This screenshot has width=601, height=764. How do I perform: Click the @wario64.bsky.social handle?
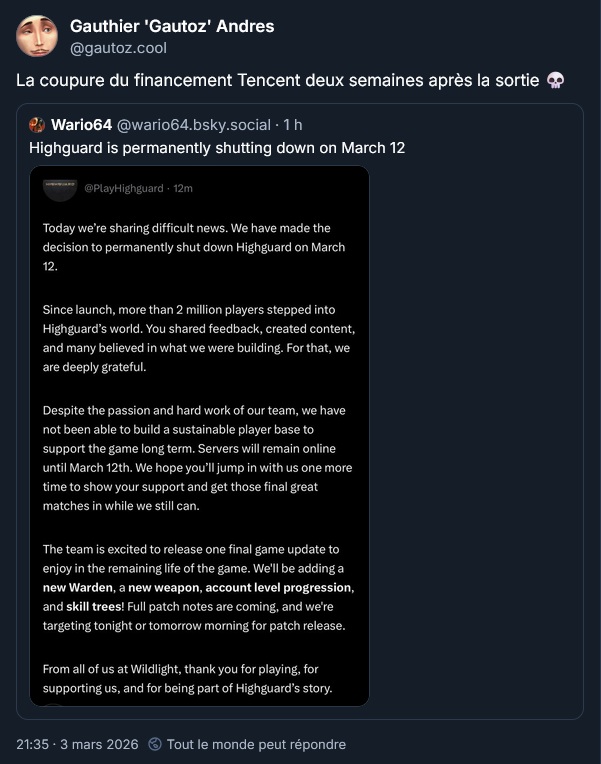194,125
